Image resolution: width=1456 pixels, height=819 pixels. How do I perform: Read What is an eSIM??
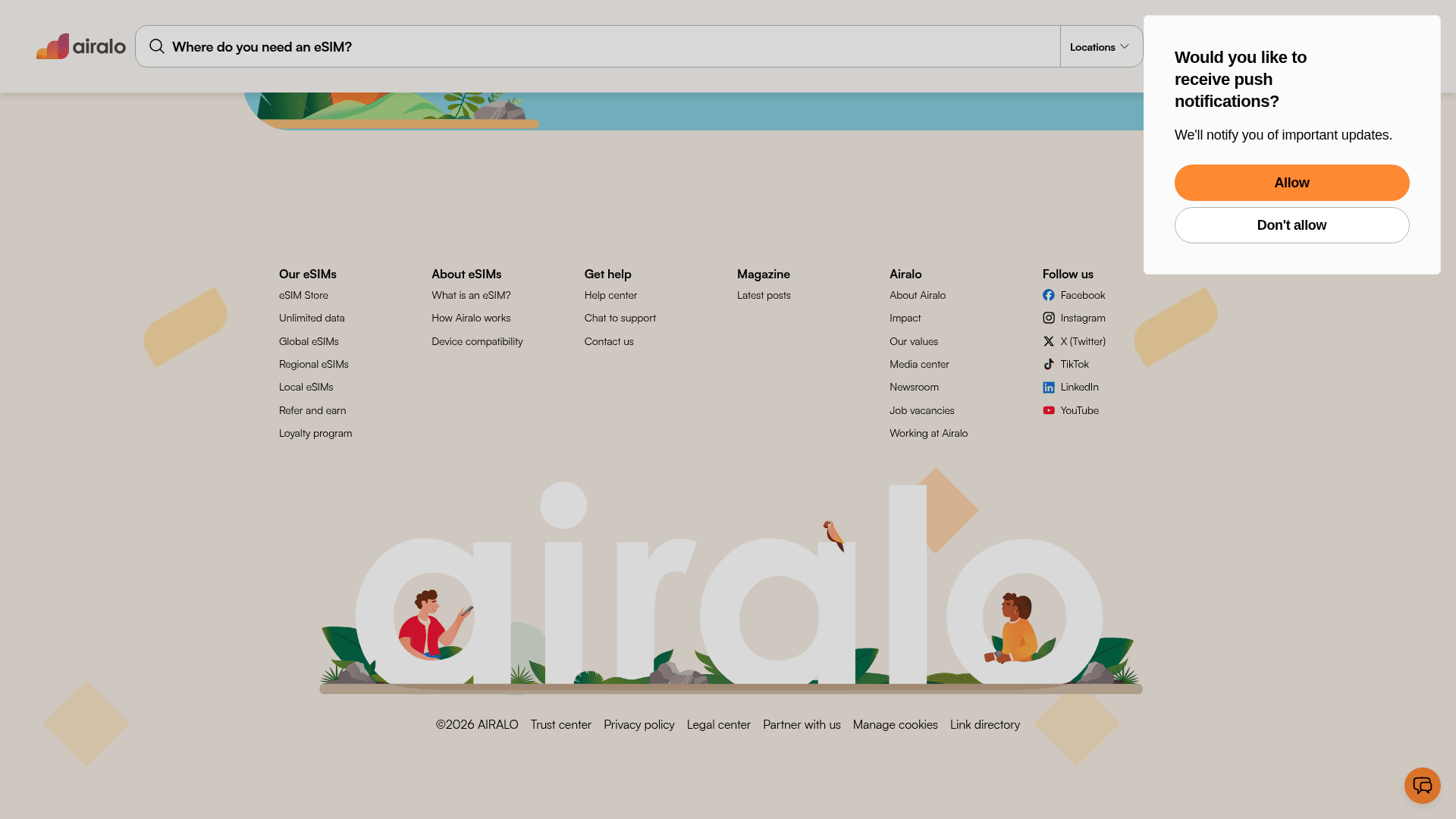click(x=471, y=295)
